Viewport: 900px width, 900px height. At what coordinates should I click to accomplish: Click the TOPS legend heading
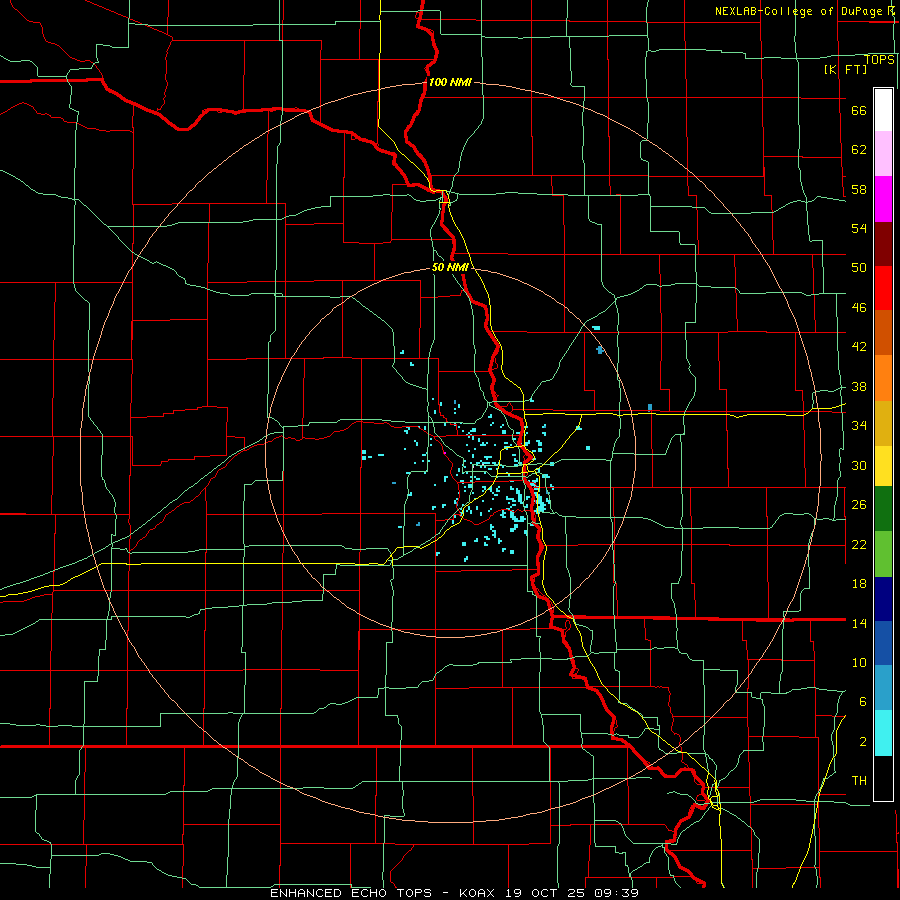click(879, 59)
